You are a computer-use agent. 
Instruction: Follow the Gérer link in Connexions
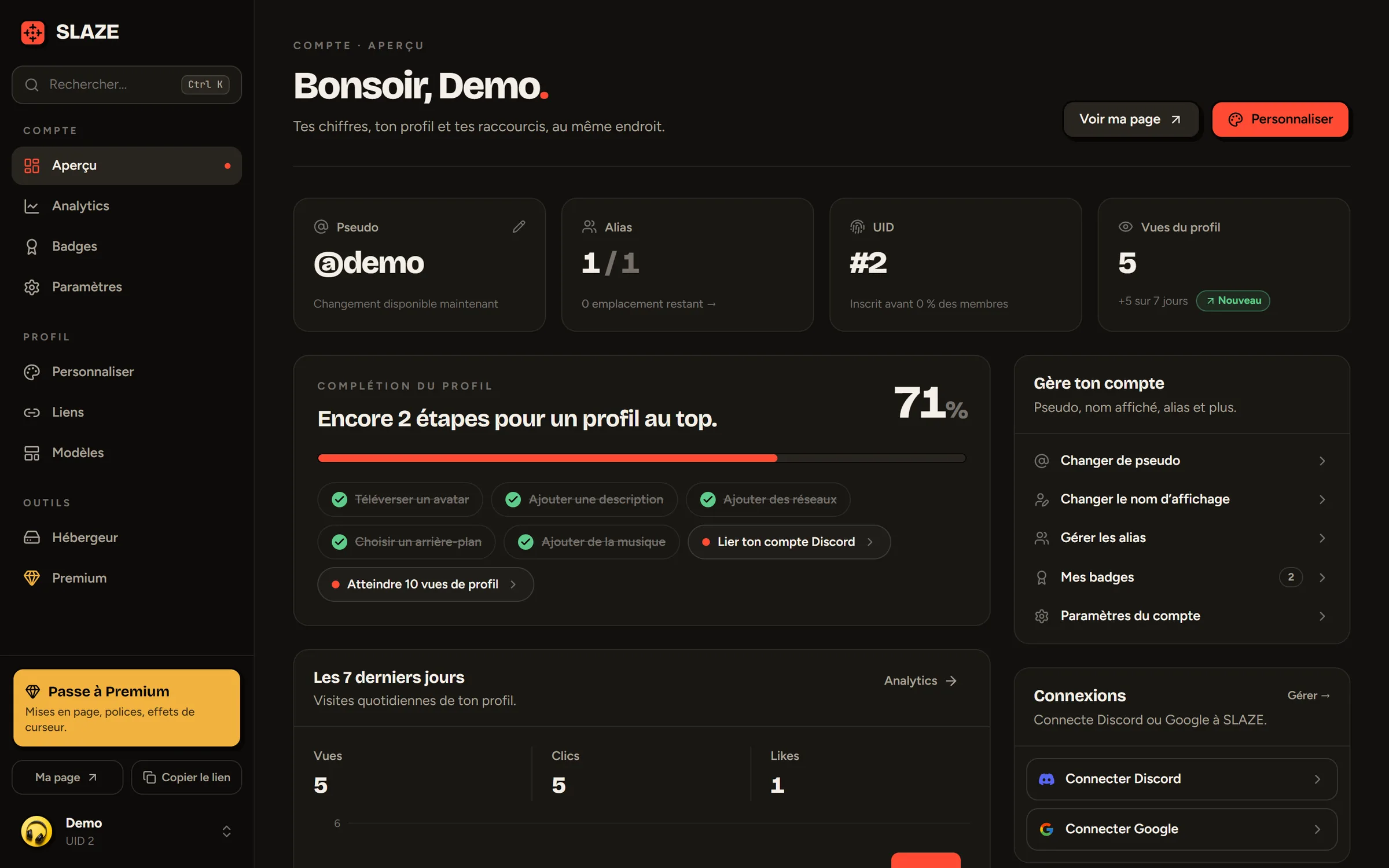(x=1308, y=696)
